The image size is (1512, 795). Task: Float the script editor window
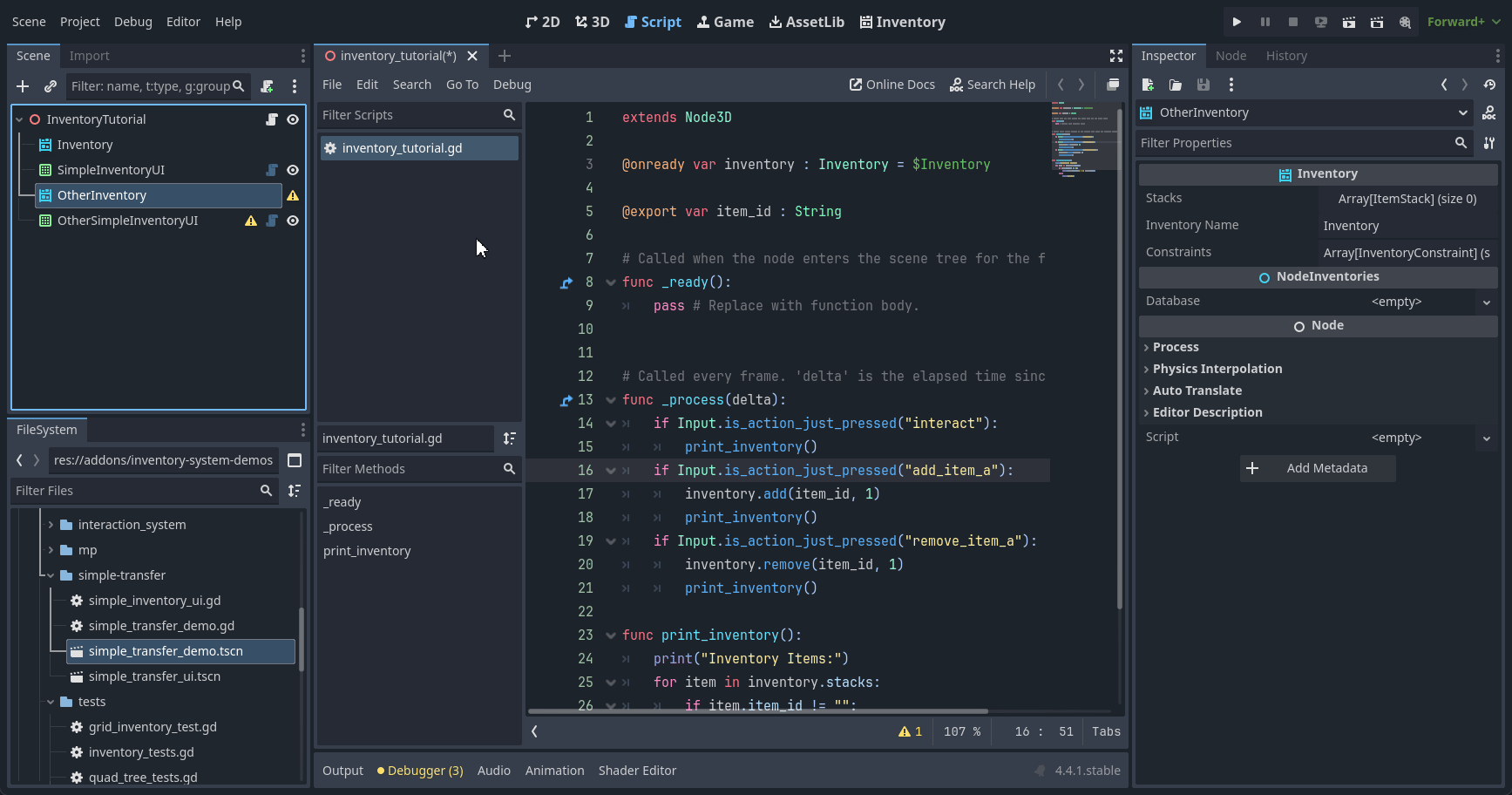tap(1113, 85)
